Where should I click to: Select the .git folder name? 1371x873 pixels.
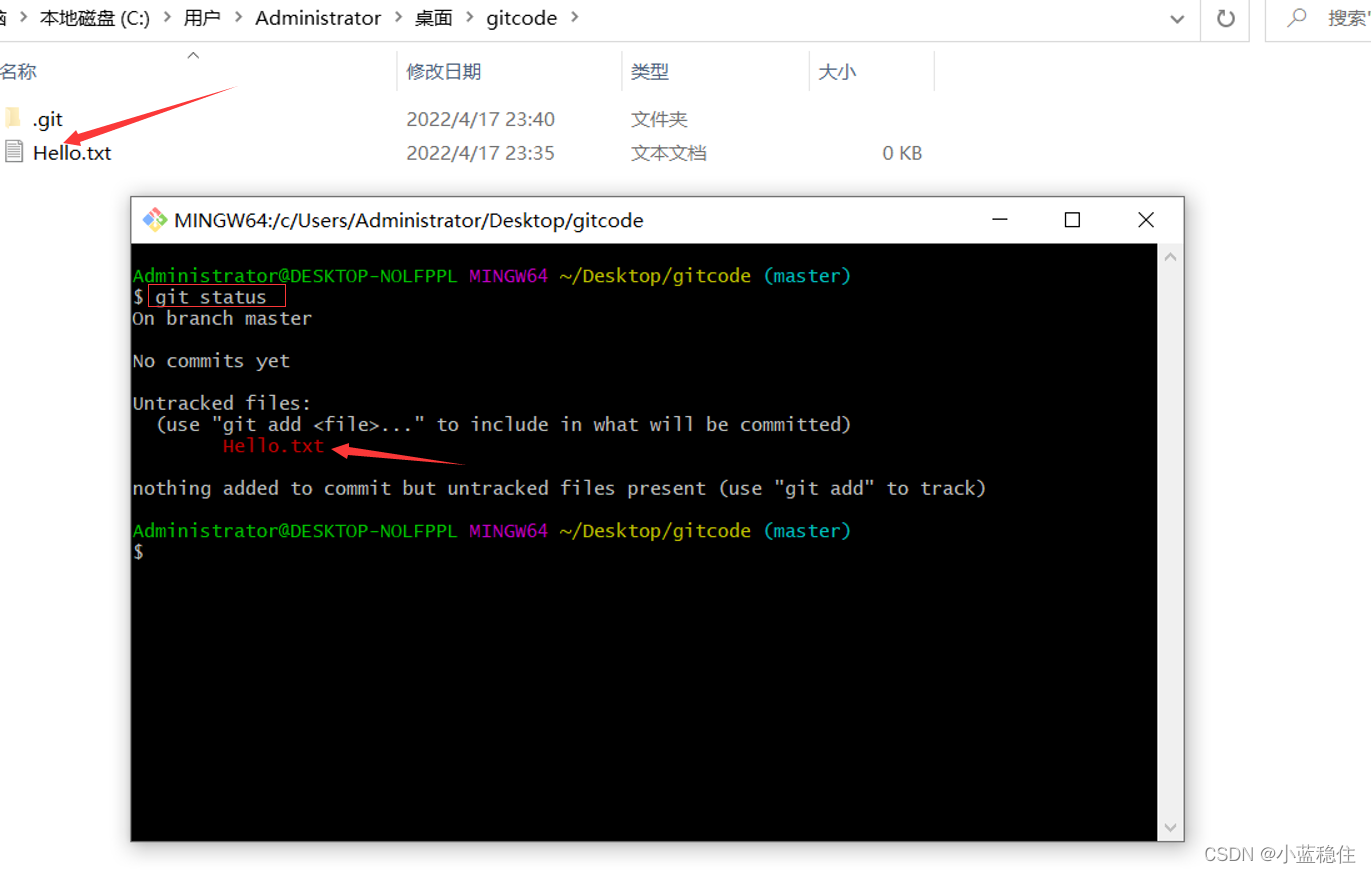click(x=47, y=120)
